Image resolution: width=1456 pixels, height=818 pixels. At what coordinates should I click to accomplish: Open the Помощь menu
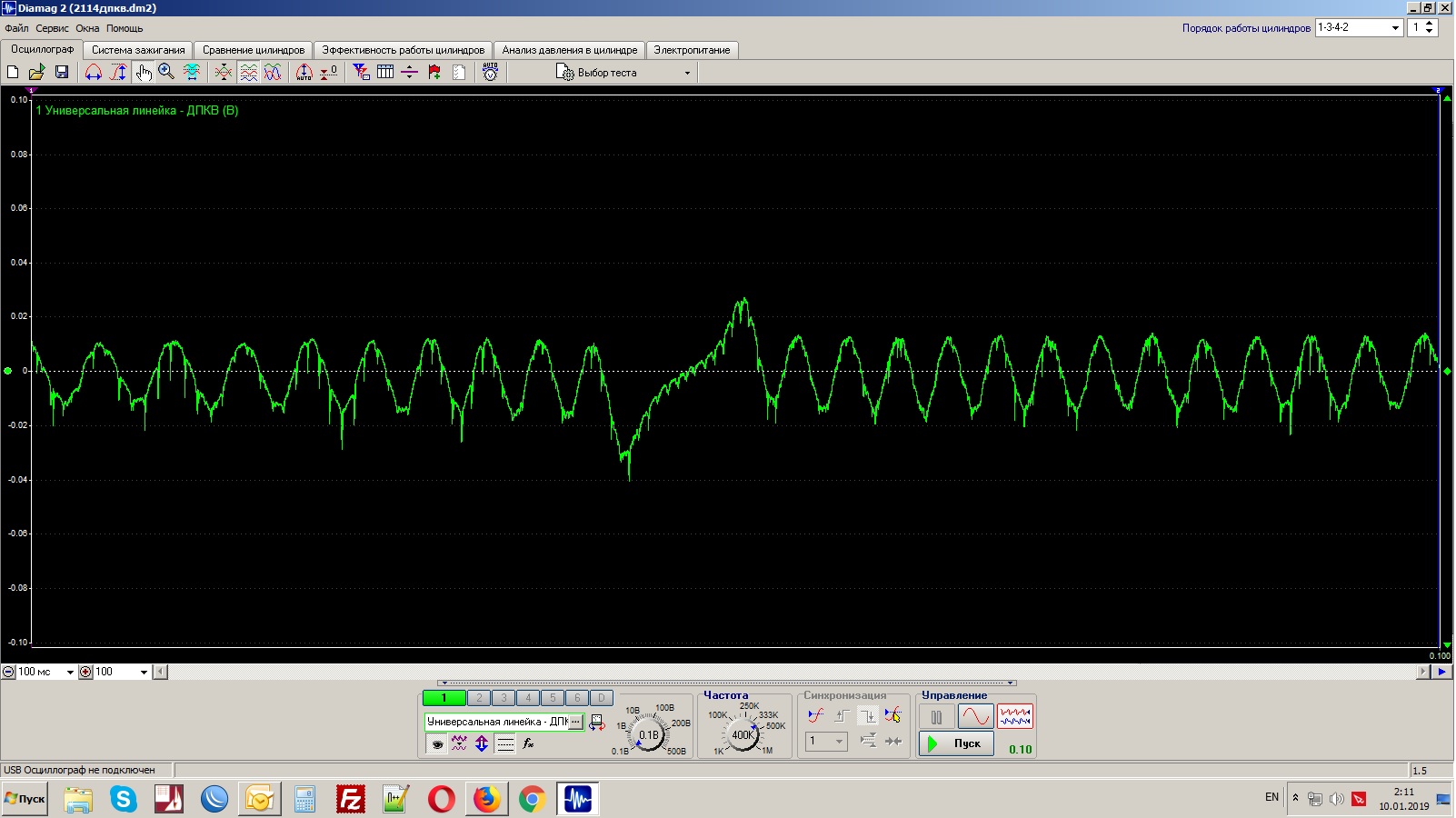click(x=125, y=28)
